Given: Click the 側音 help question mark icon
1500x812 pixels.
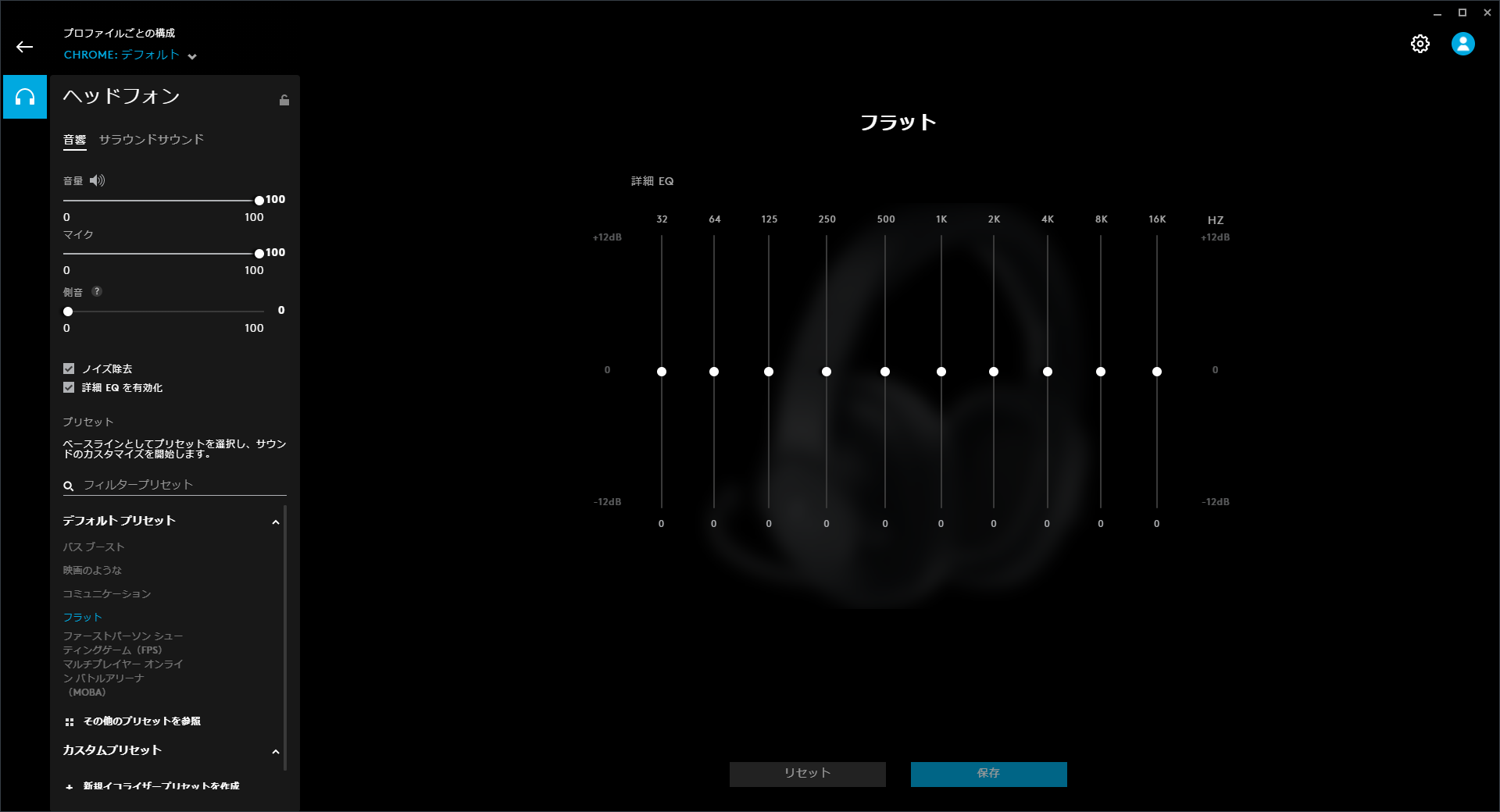Looking at the screenshot, I should coord(97,292).
